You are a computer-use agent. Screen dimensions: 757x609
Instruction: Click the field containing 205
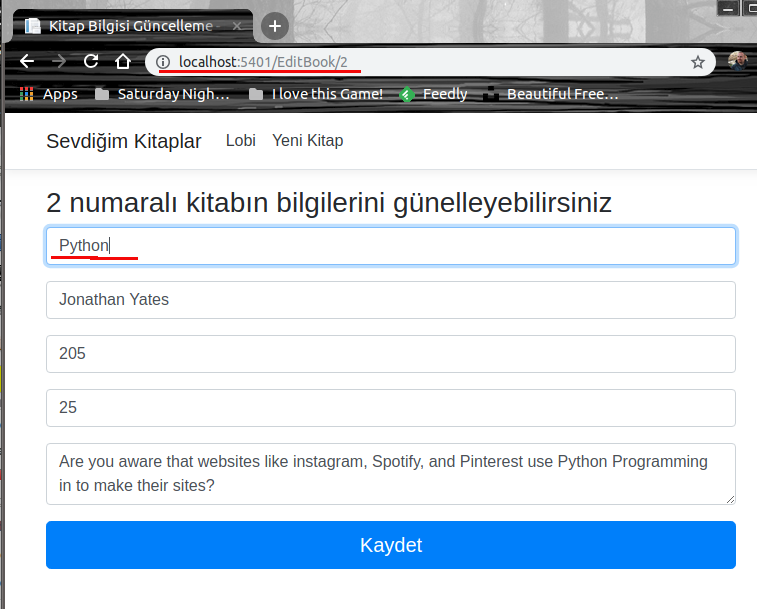tap(391, 354)
